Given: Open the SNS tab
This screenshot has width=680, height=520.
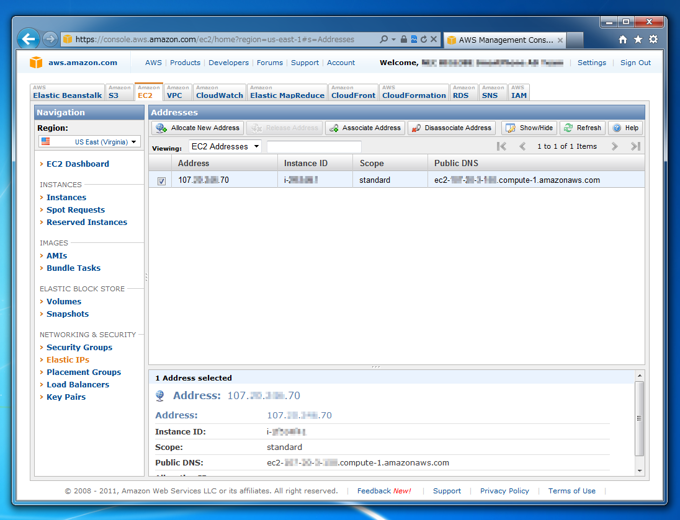Looking at the screenshot, I should 493,92.
